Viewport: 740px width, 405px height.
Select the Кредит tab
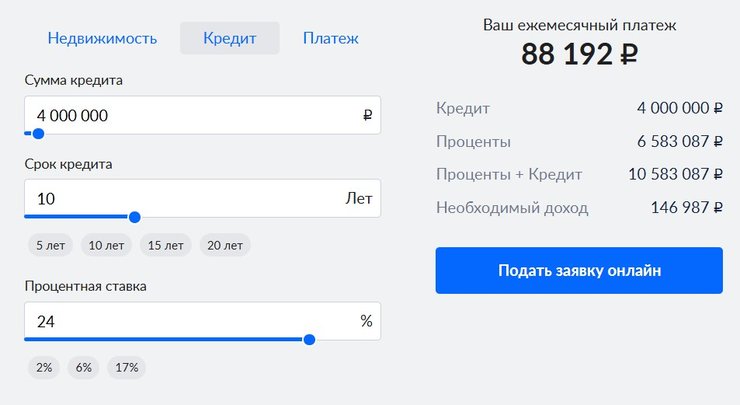click(230, 39)
